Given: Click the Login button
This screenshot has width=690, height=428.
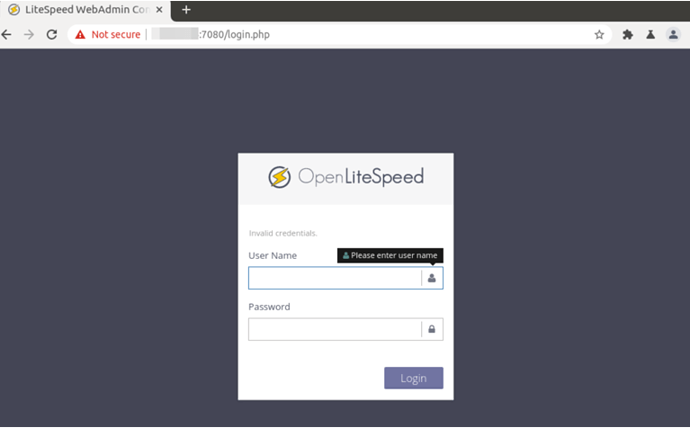Looking at the screenshot, I should click(x=413, y=378).
